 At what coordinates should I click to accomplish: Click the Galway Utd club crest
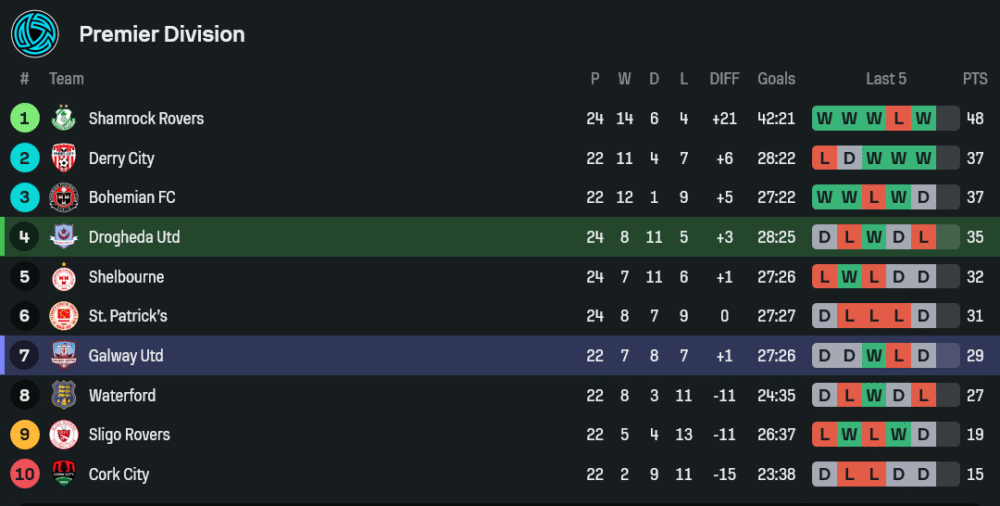point(64,356)
